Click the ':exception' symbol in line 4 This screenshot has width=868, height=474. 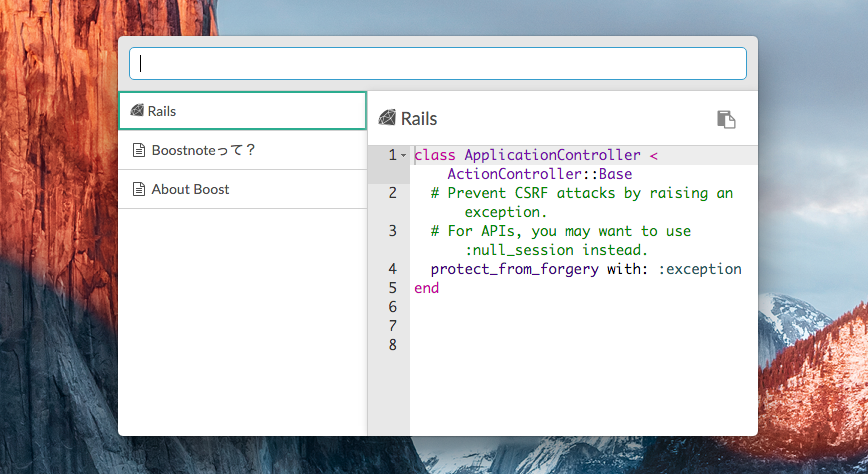point(700,269)
